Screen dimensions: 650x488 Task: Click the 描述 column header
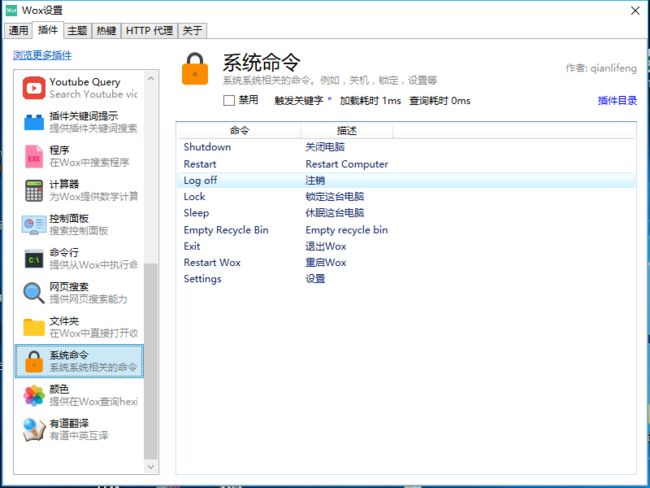[x=347, y=131]
